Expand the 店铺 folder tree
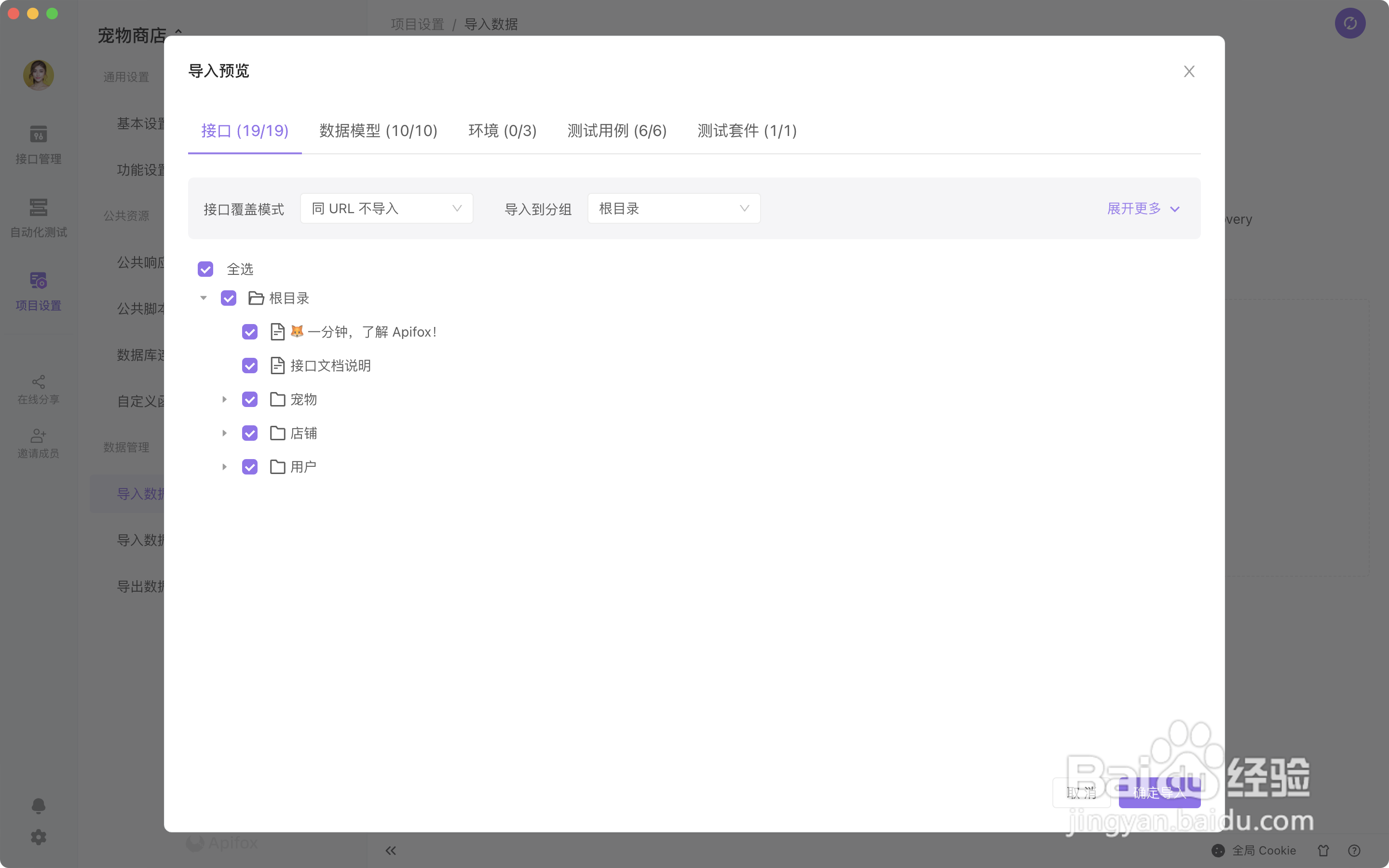Image resolution: width=1389 pixels, height=868 pixels. point(224,434)
